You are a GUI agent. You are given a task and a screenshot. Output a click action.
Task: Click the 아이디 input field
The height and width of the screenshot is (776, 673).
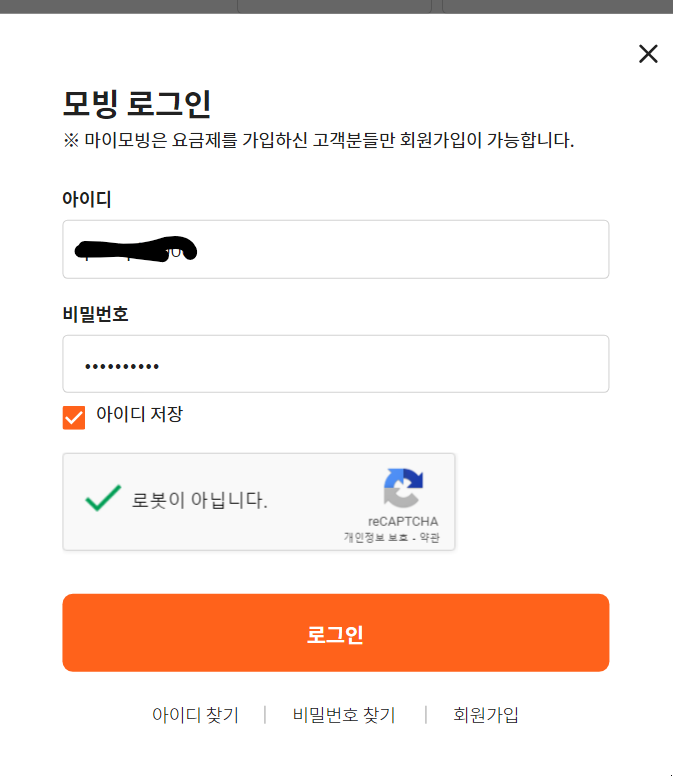tap(336, 249)
